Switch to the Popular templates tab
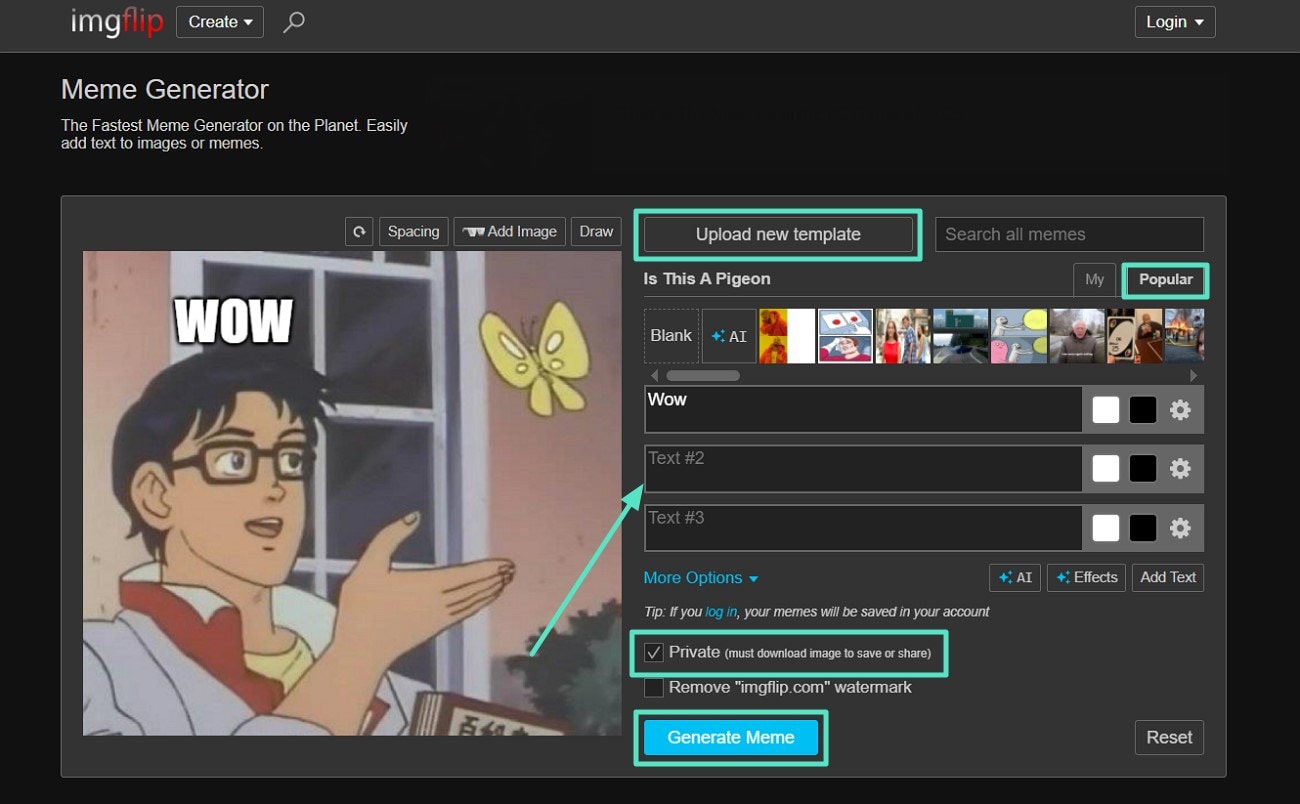The height and width of the screenshot is (804, 1300). (1166, 280)
